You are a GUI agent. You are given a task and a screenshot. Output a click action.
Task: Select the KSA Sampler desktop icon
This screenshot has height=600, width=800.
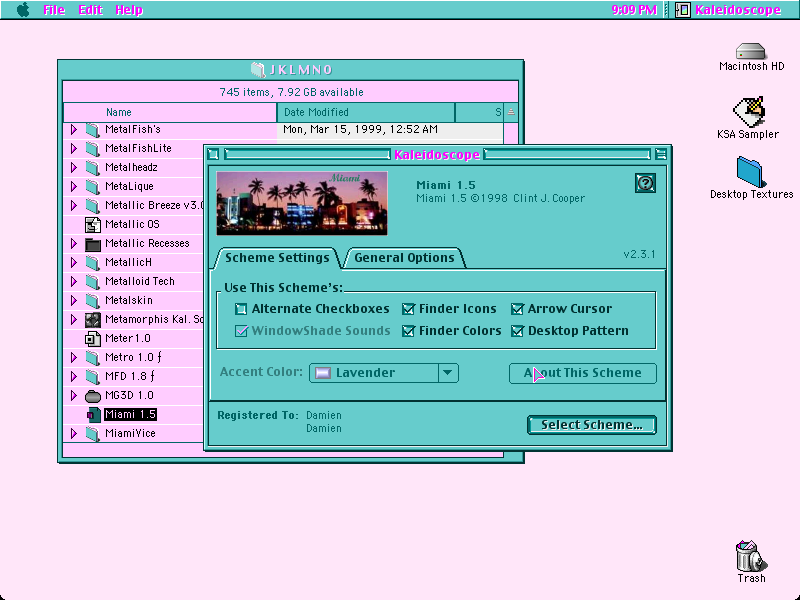tap(749, 112)
